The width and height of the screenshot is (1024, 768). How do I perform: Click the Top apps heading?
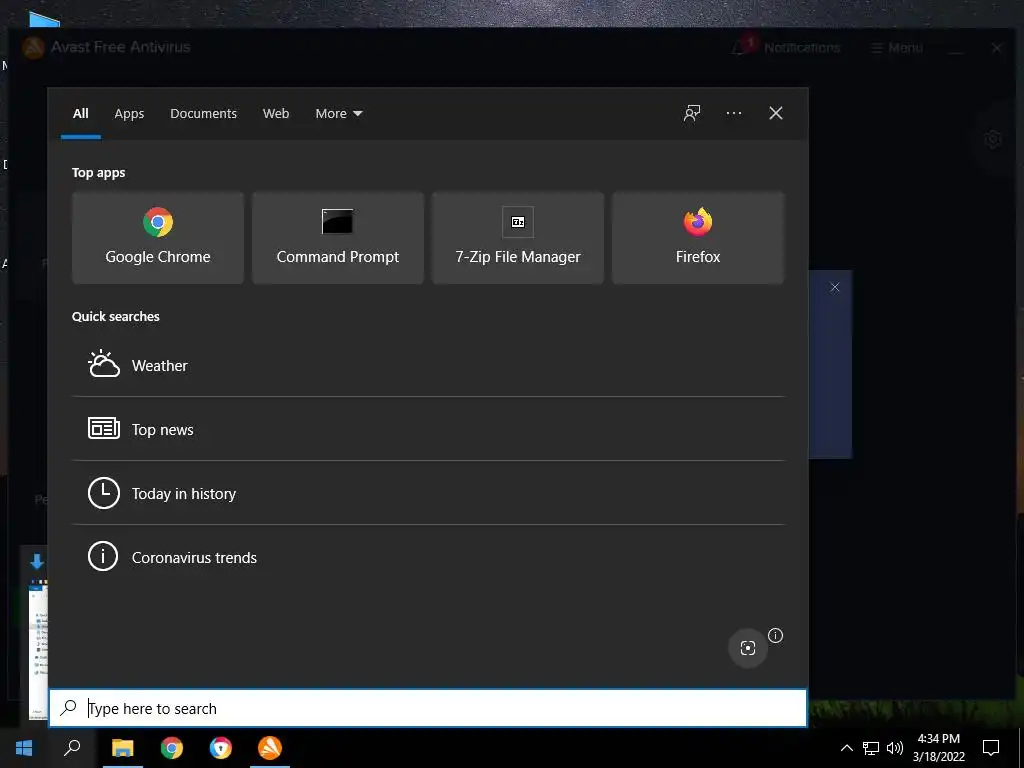(99, 172)
